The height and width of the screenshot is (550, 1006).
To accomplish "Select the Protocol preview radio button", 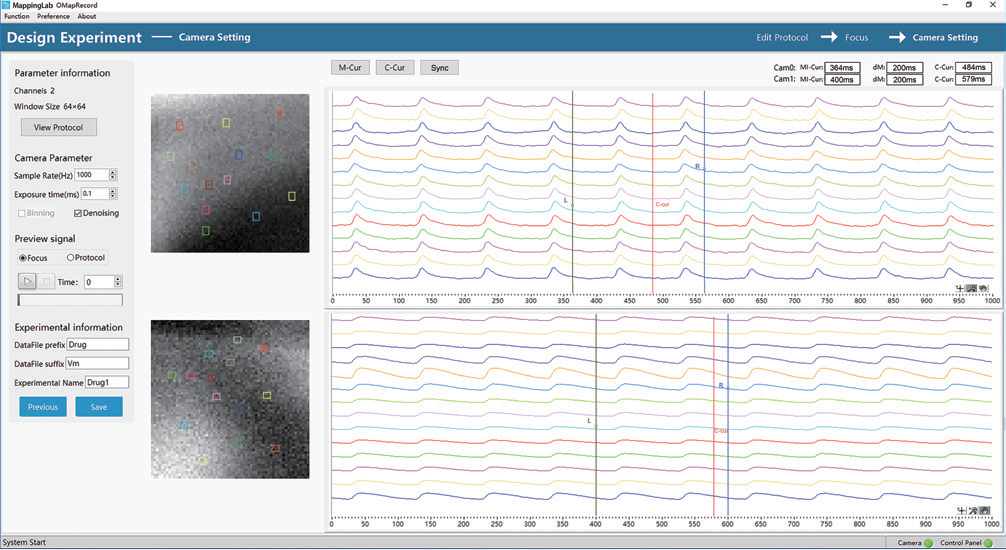I will [x=70, y=258].
